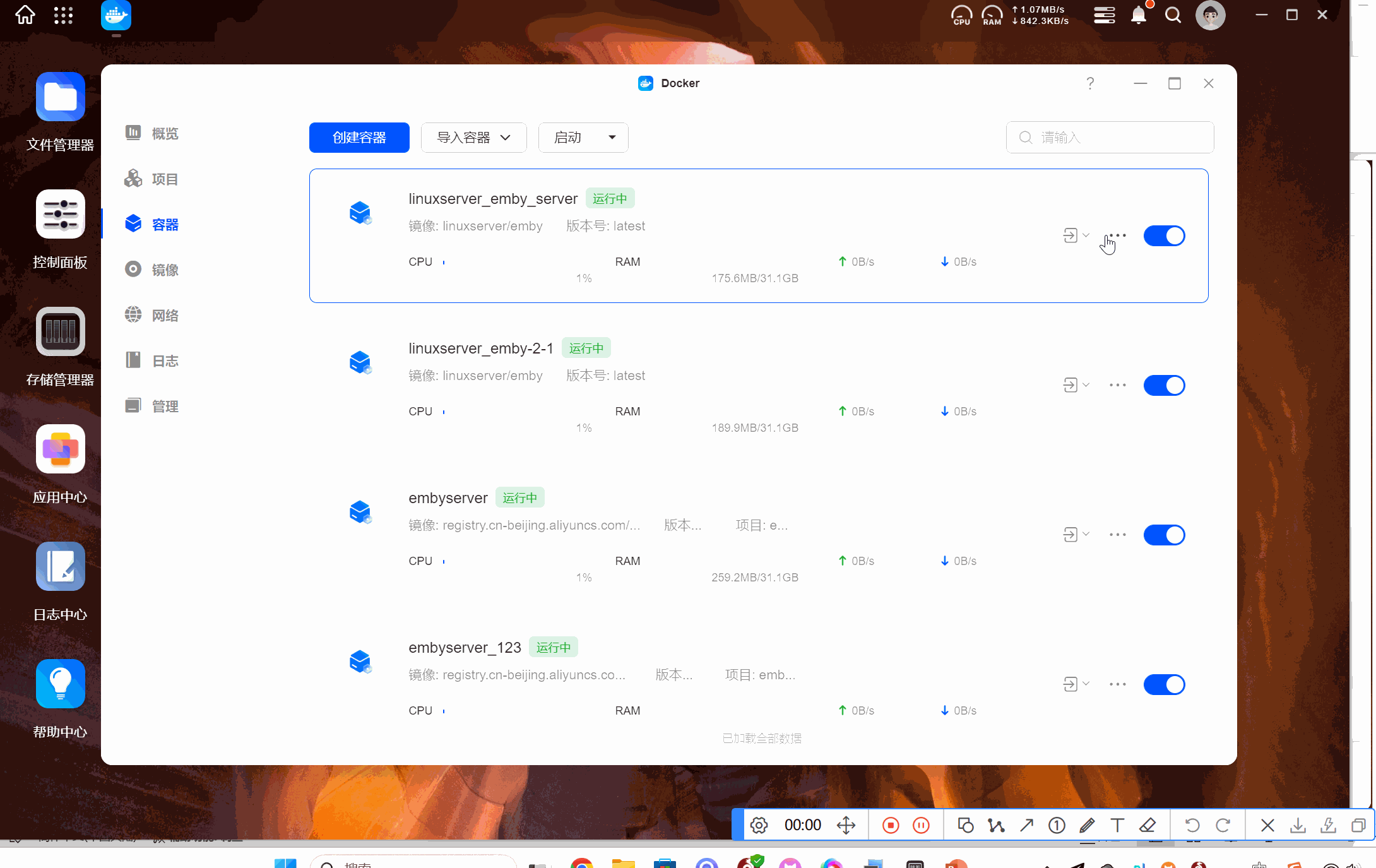Click the Docker help question mark

coord(1090,83)
